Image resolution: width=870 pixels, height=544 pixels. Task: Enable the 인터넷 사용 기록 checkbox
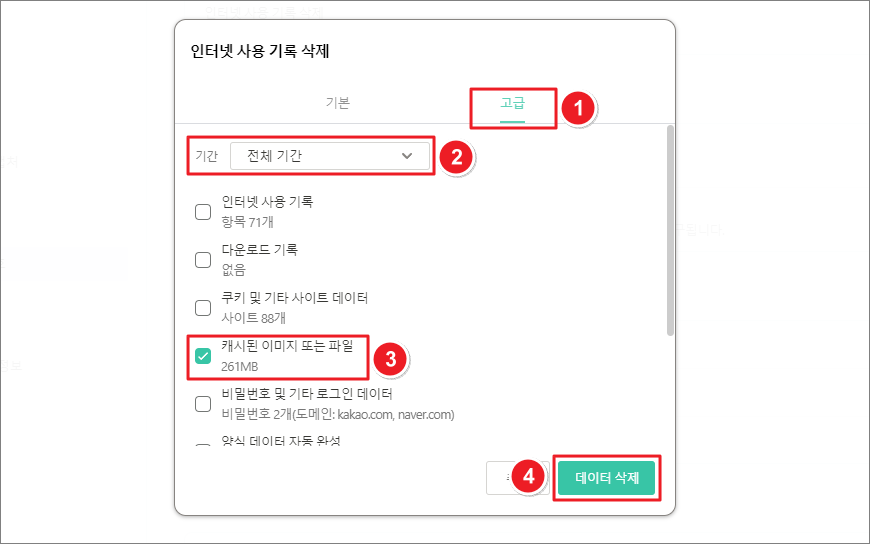pos(203,211)
